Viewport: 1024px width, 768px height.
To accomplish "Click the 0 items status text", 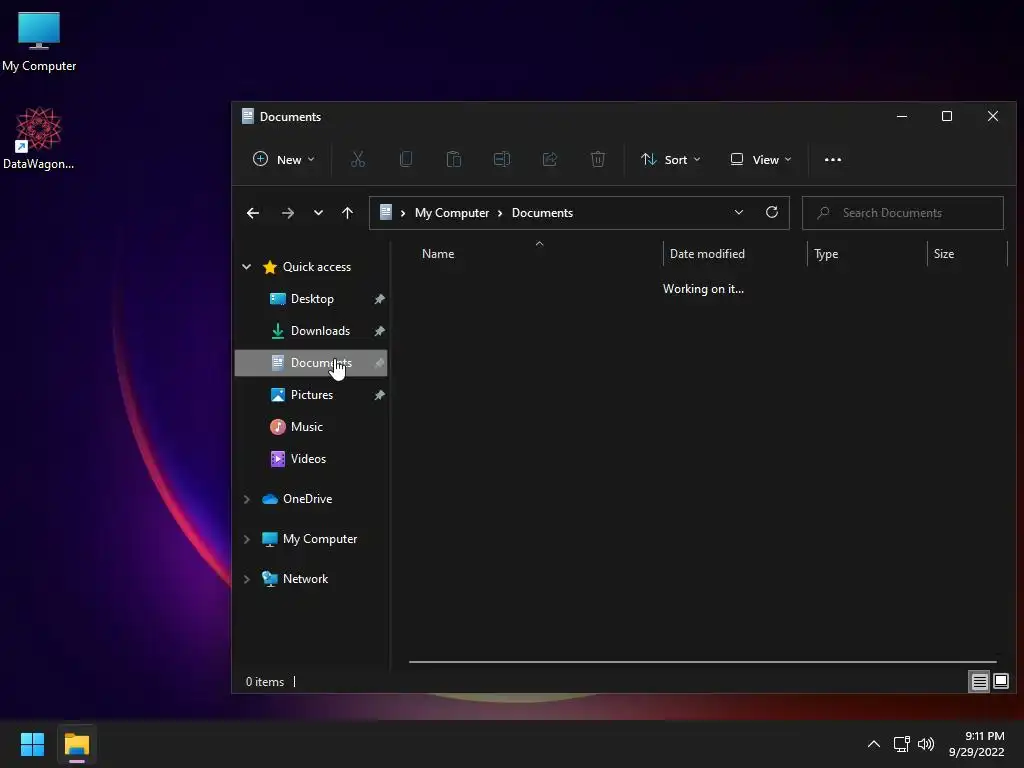I will pos(264,682).
